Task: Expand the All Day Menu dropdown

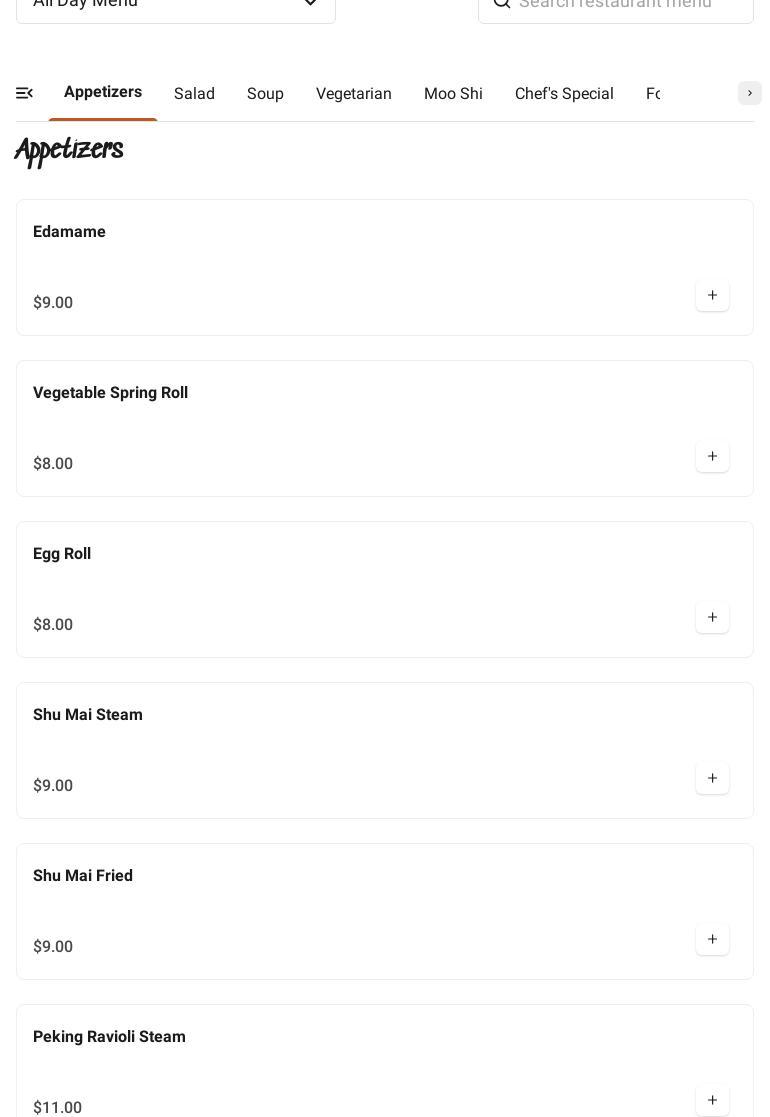Action: point(176,6)
